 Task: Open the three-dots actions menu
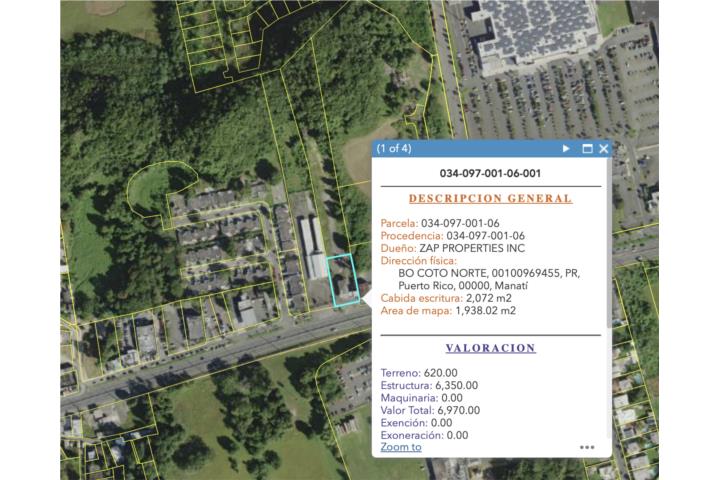(x=587, y=447)
